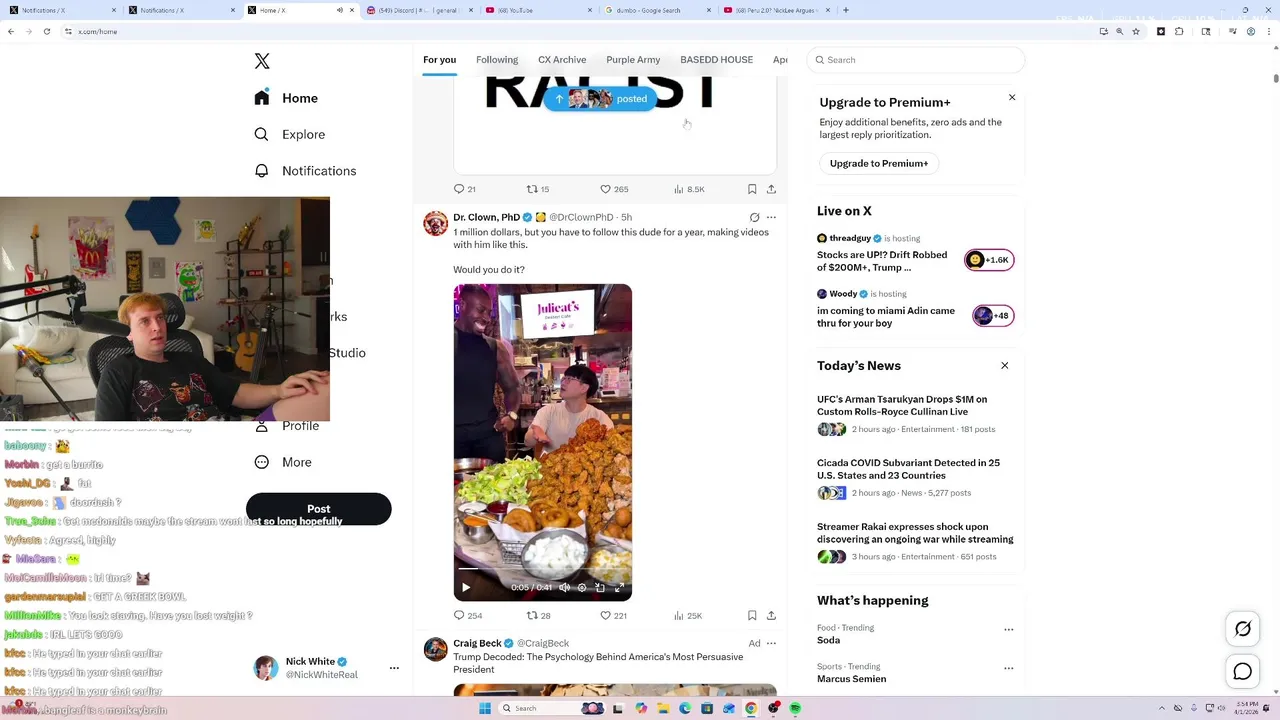Open Craig Beck profile link
This screenshot has width=1280, height=720.
(x=477, y=643)
